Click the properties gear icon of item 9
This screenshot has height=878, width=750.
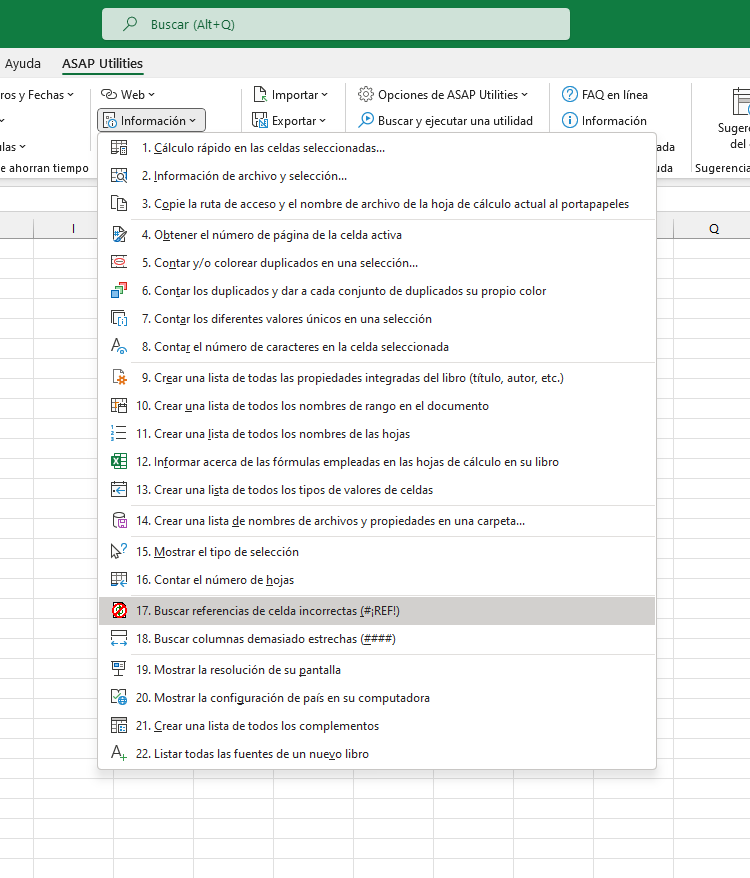pos(119,378)
